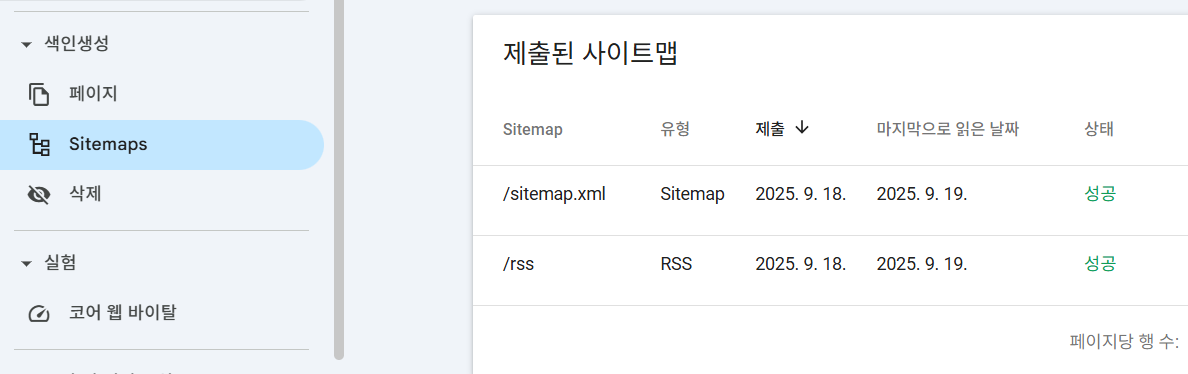Image resolution: width=1188 pixels, height=374 pixels.
Task: Sort by the Sitemap column header
Action: pyautogui.click(x=533, y=129)
